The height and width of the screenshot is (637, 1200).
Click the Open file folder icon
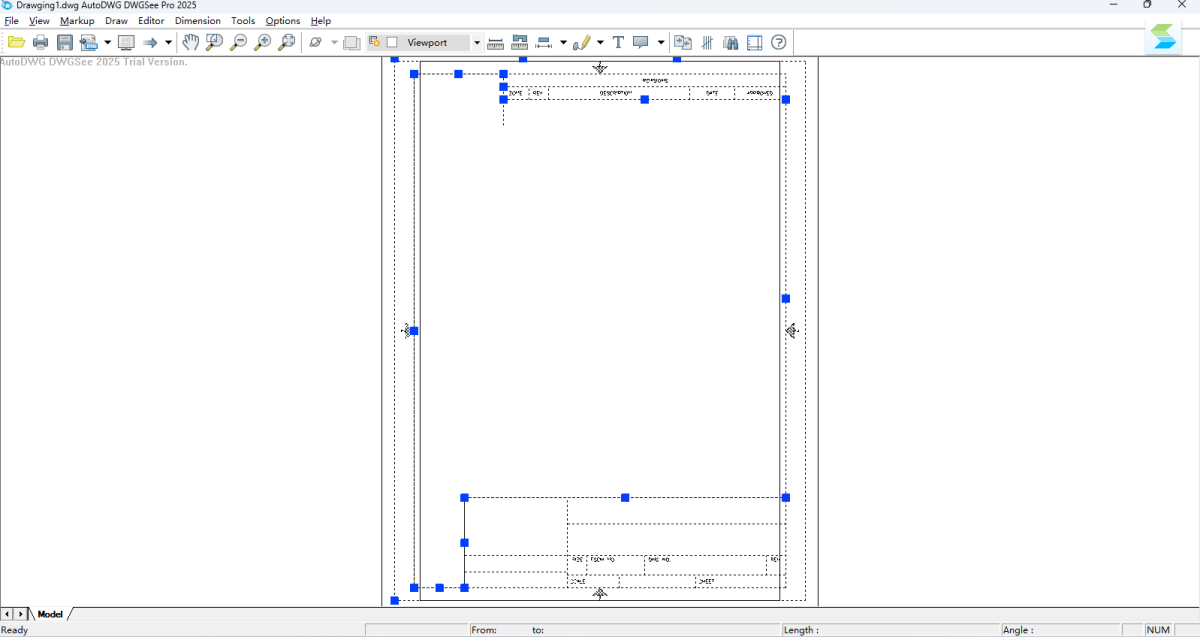coord(16,42)
